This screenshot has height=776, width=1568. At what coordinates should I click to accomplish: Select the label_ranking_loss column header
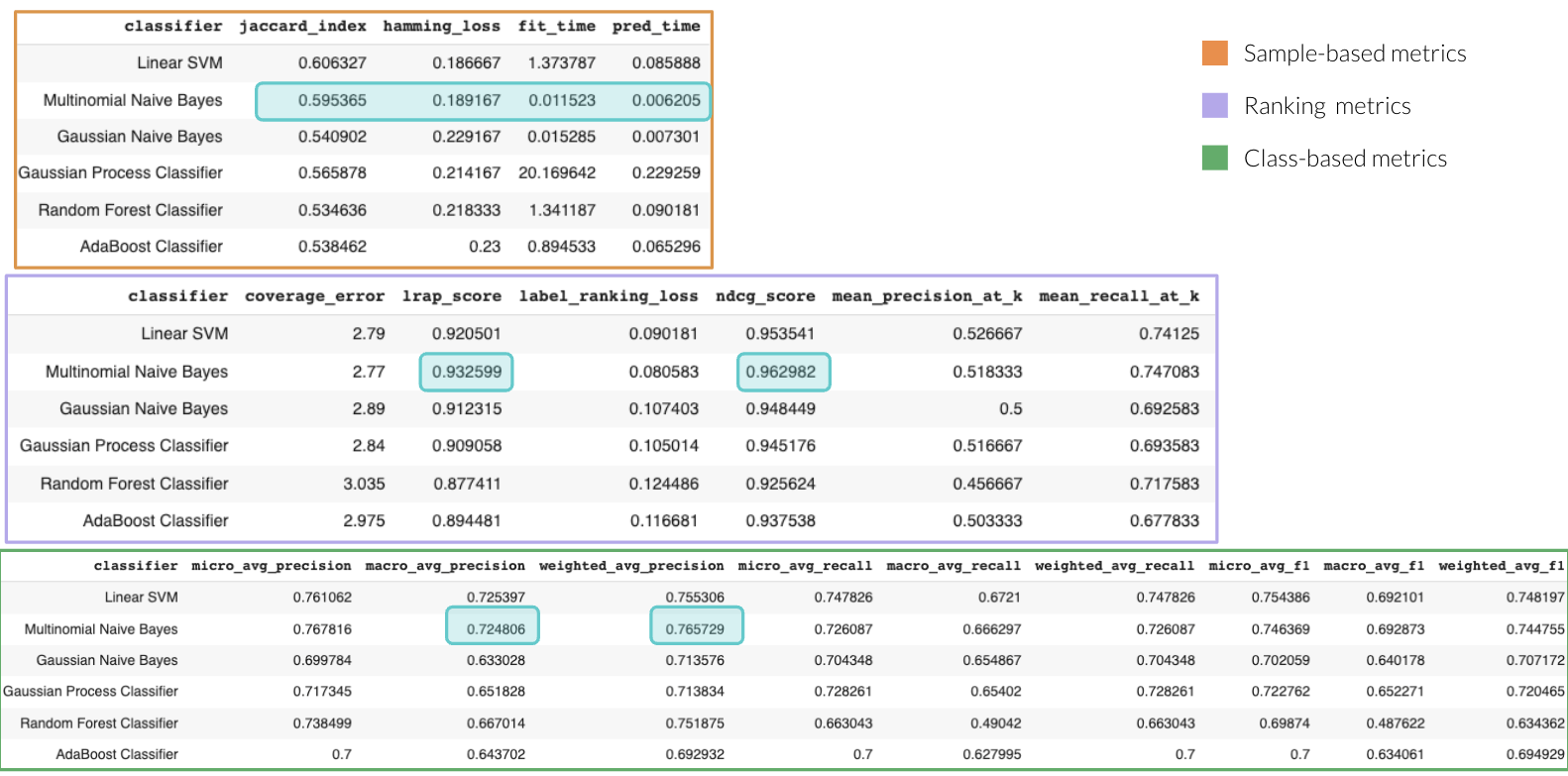608,296
